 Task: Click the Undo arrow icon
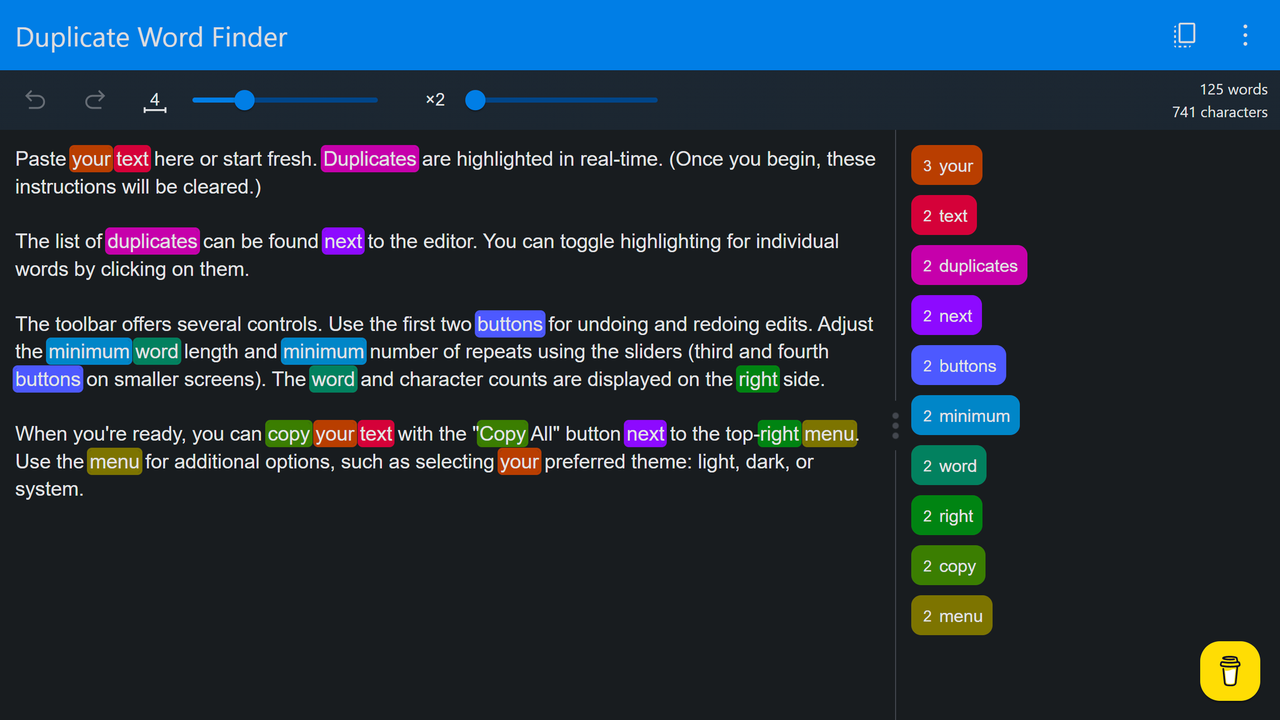pyautogui.click(x=35, y=100)
